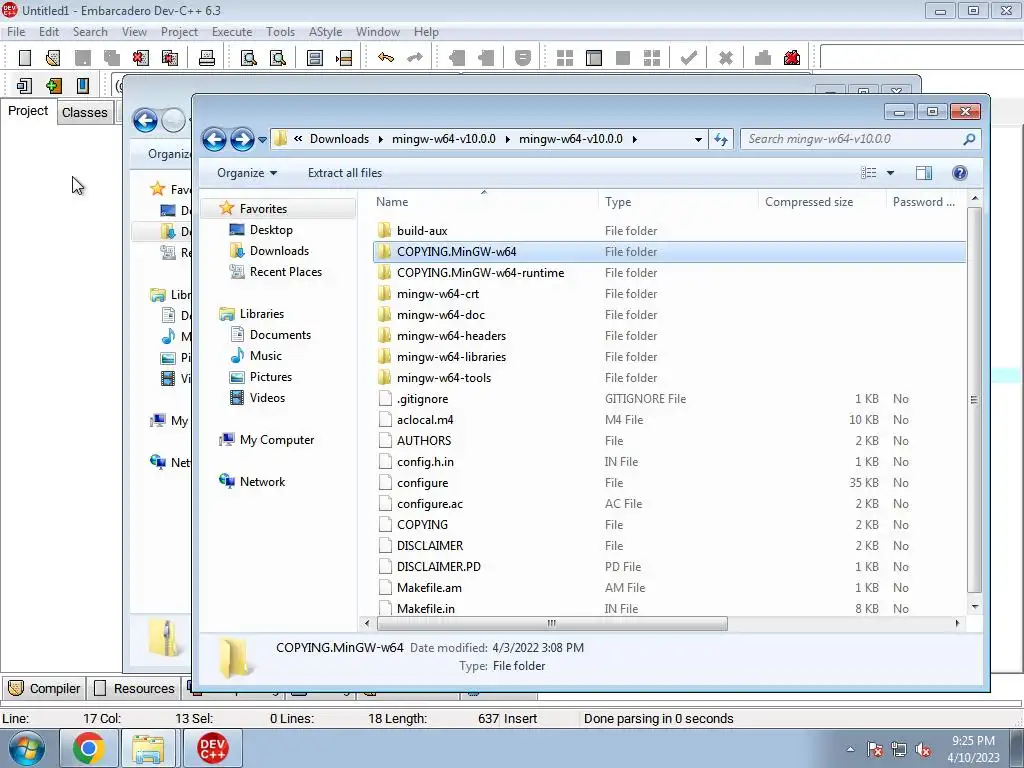Click the Find magnifier icon in Dev-C++
The height and width of the screenshot is (768, 1024).
tap(249, 58)
